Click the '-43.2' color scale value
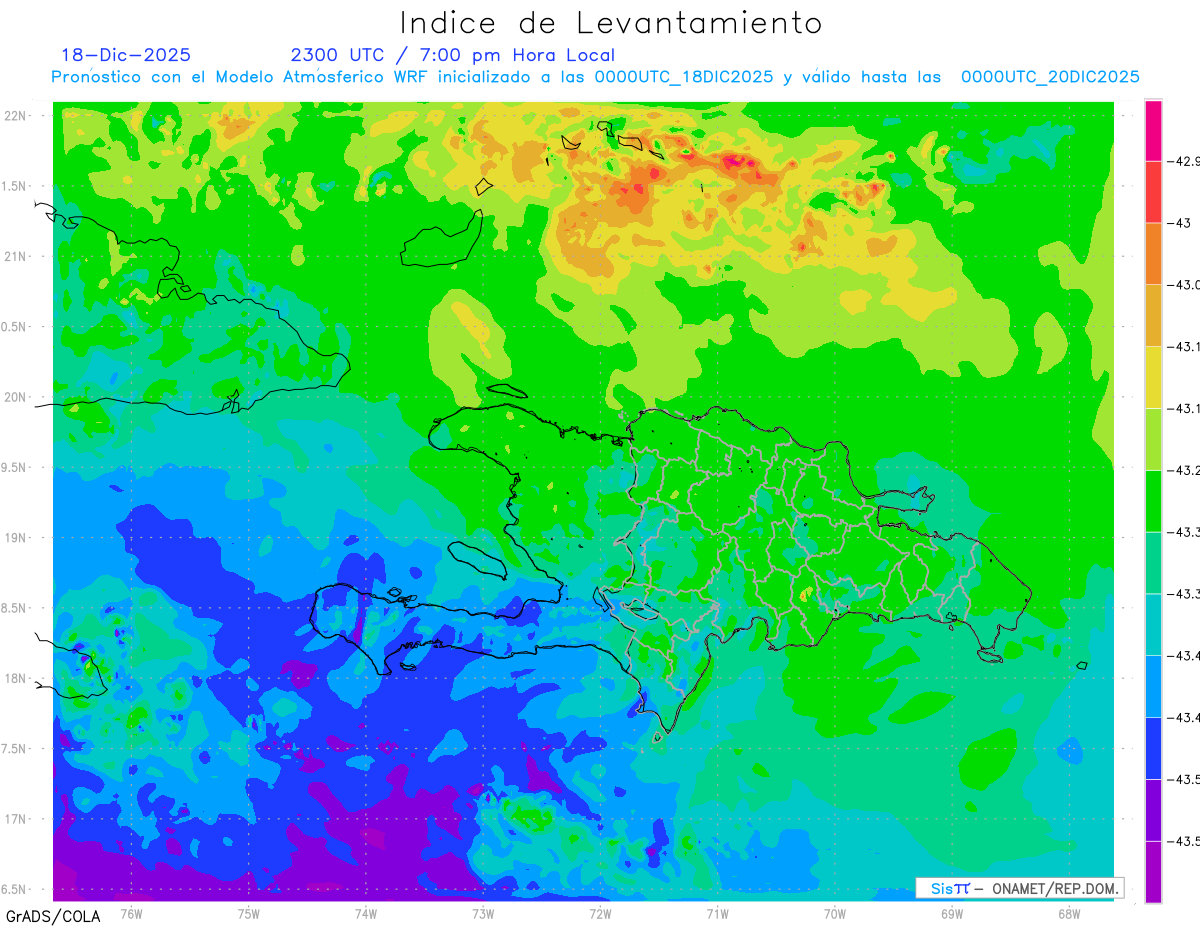The height and width of the screenshot is (927, 1200). 1185,470
